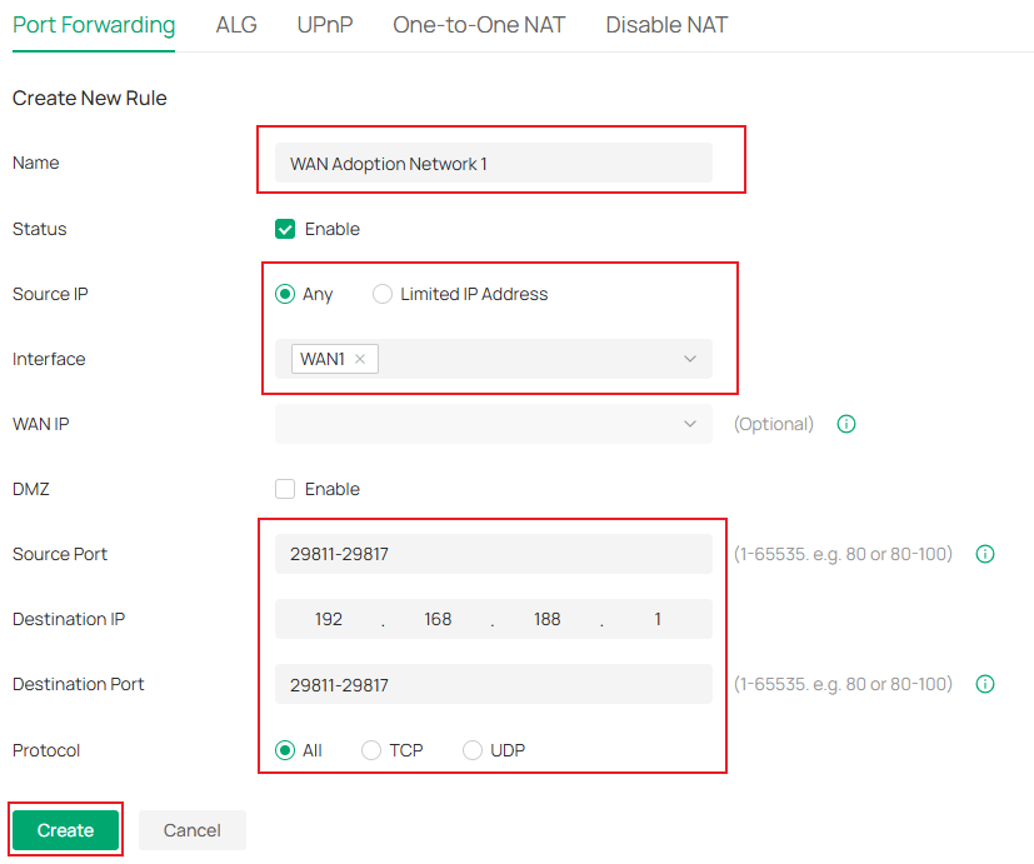The height and width of the screenshot is (864, 1034).
Task: Switch to the Disable NAT tab
Action: 667,25
